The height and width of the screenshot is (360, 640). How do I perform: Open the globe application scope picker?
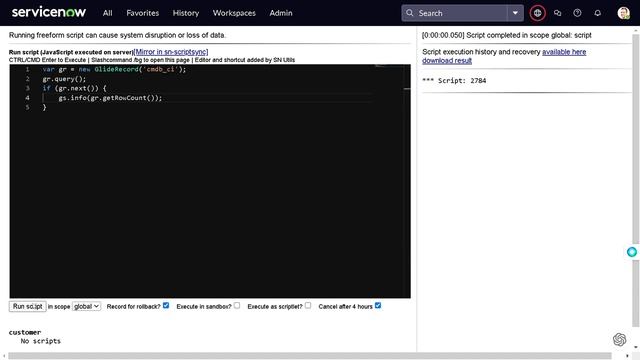538,13
